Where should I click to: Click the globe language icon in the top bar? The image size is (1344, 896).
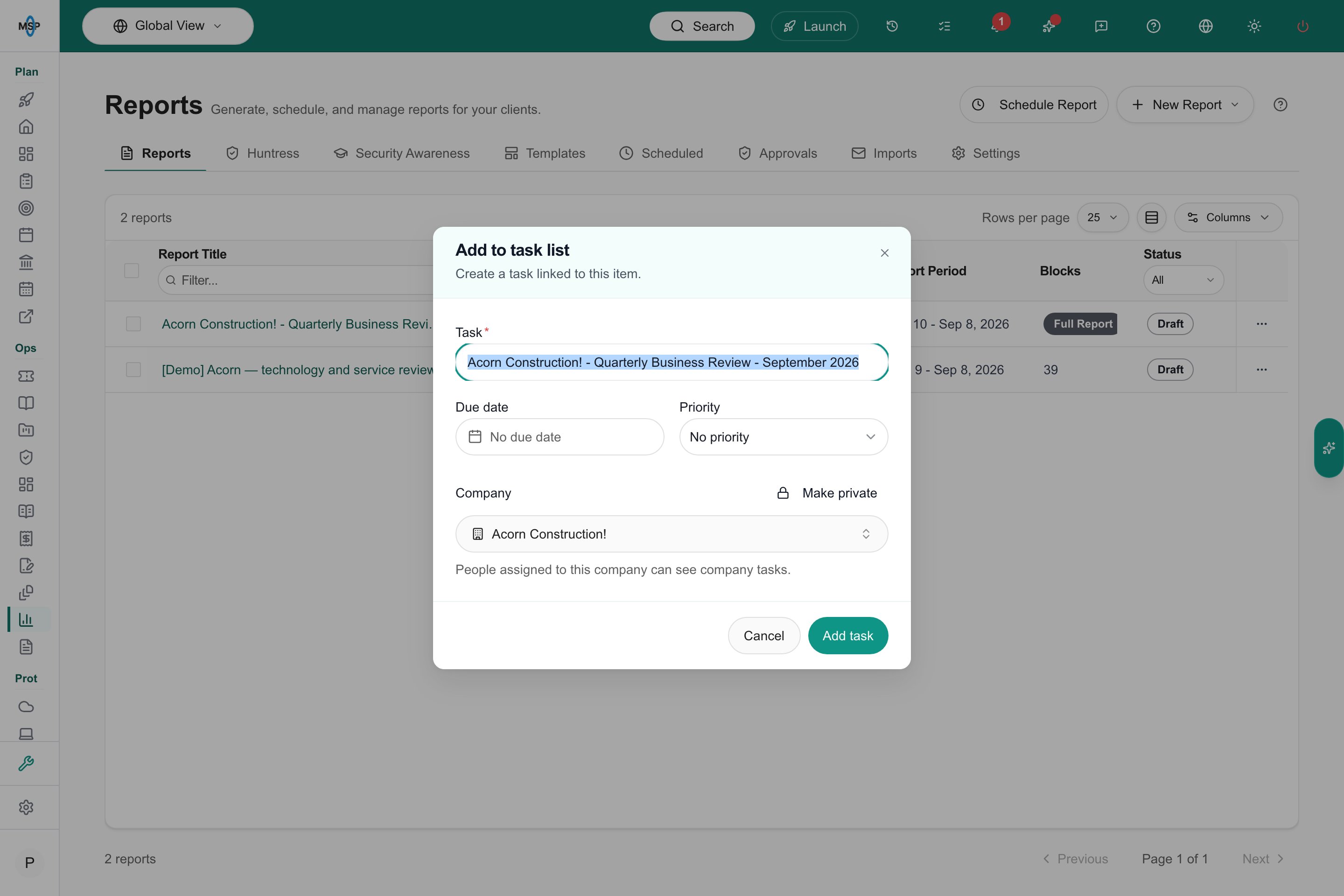pyautogui.click(x=1206, y=26)
